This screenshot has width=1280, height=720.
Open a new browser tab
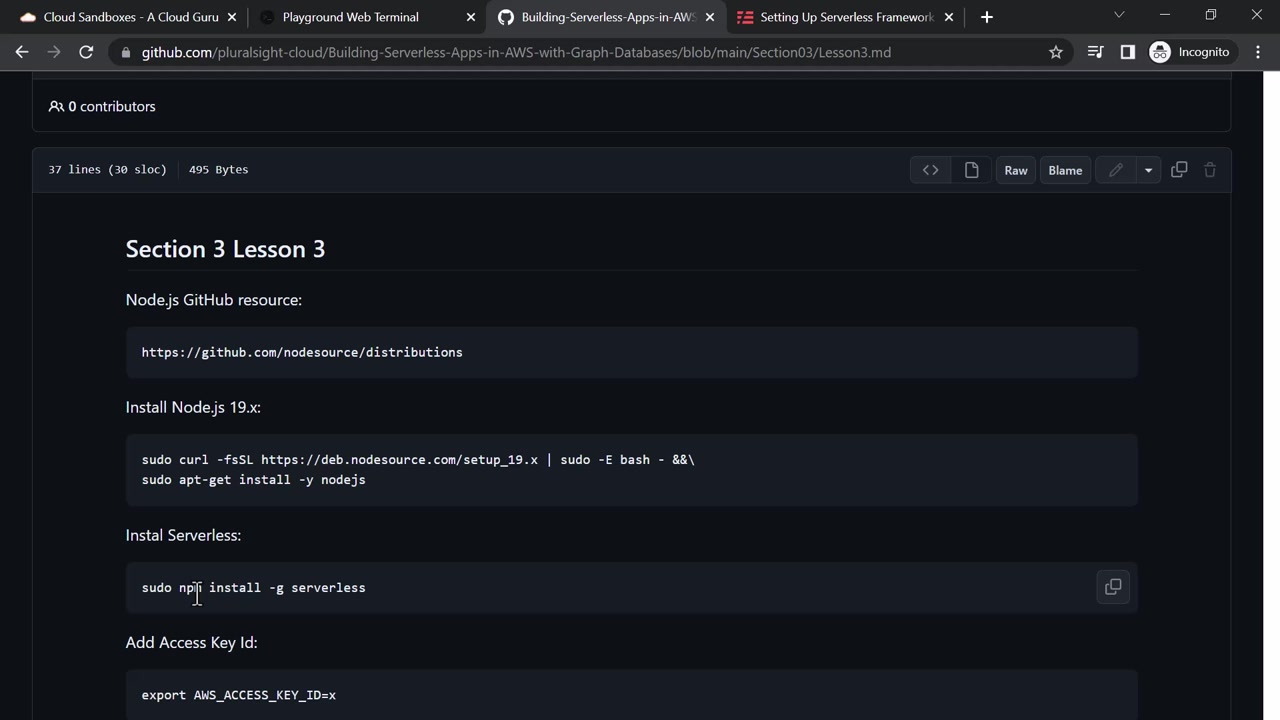point(987,17)
